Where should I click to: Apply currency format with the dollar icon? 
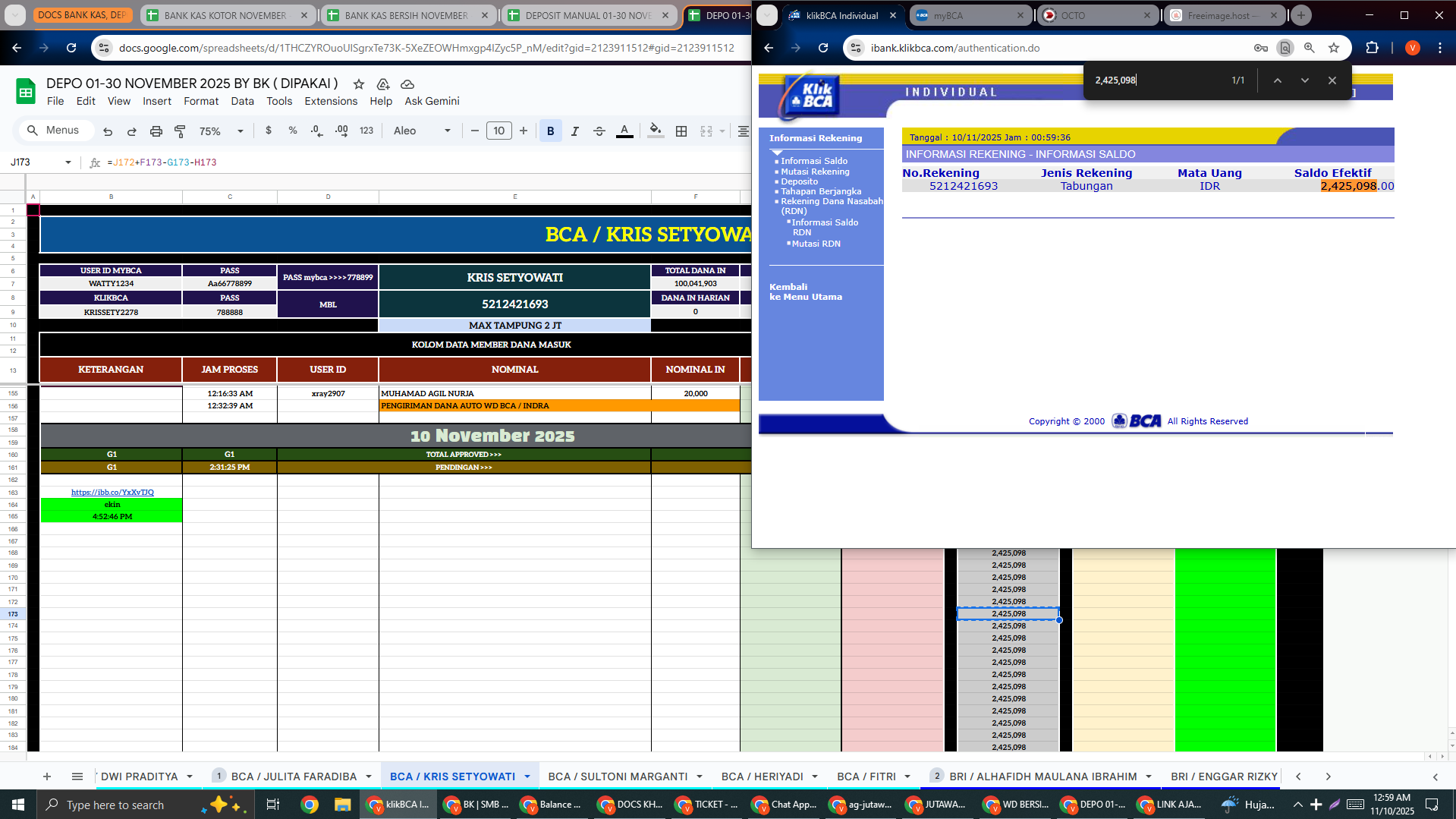(269, 131)
